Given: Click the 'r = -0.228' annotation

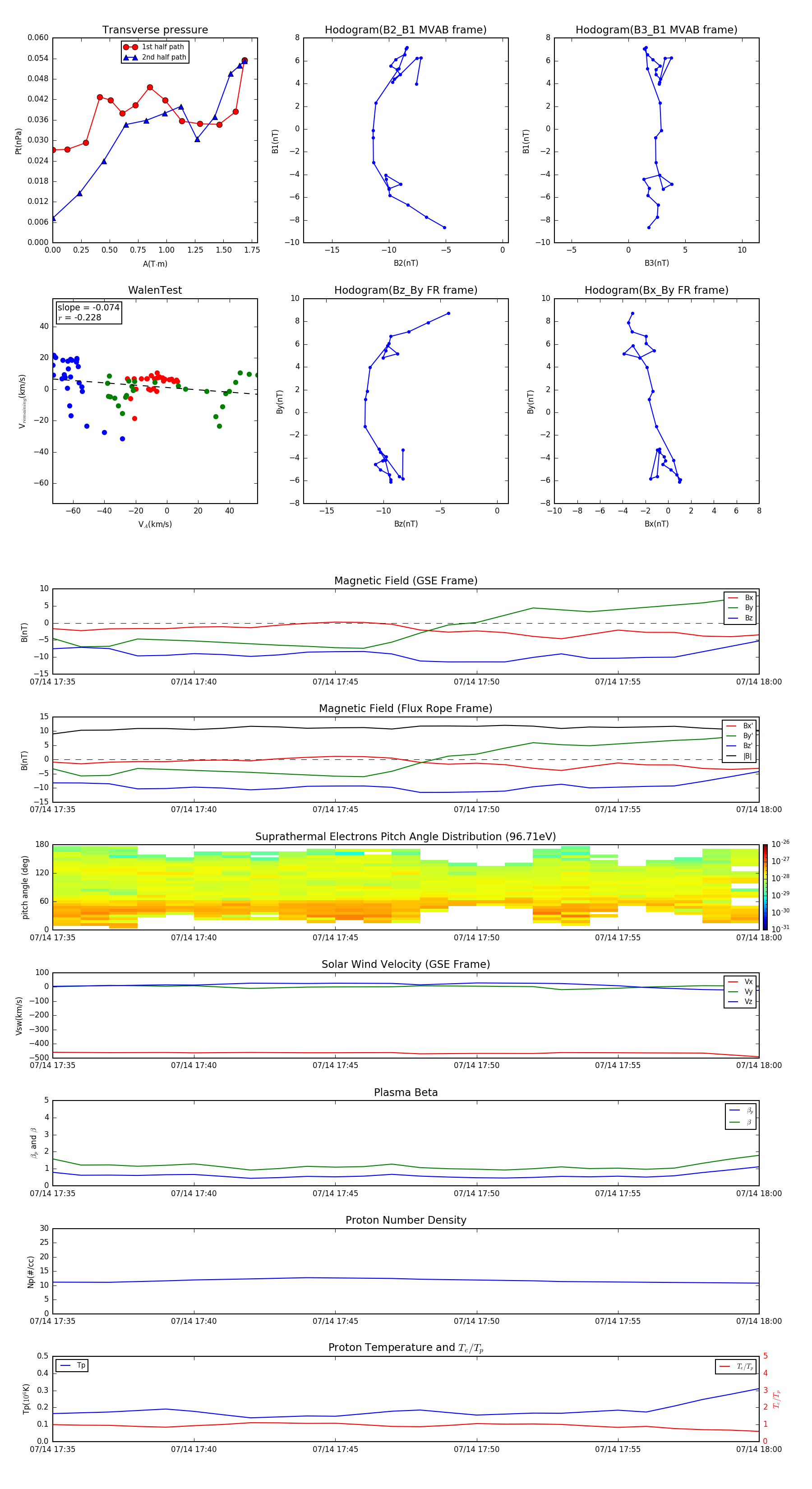Looking at the screenshot, I should click(80, 317).
